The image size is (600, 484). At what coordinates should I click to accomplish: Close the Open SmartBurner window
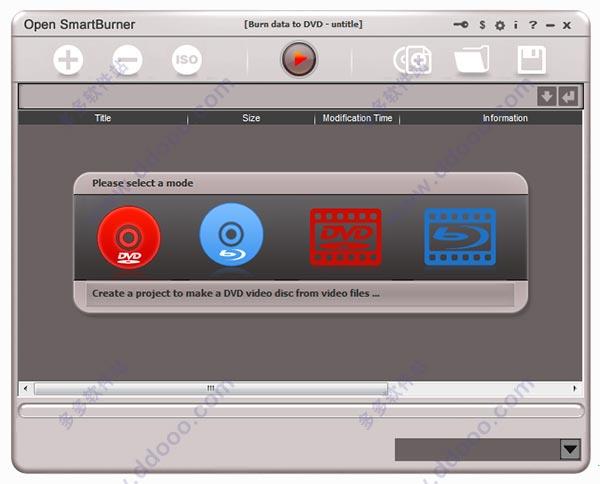[x=567, y=26]
